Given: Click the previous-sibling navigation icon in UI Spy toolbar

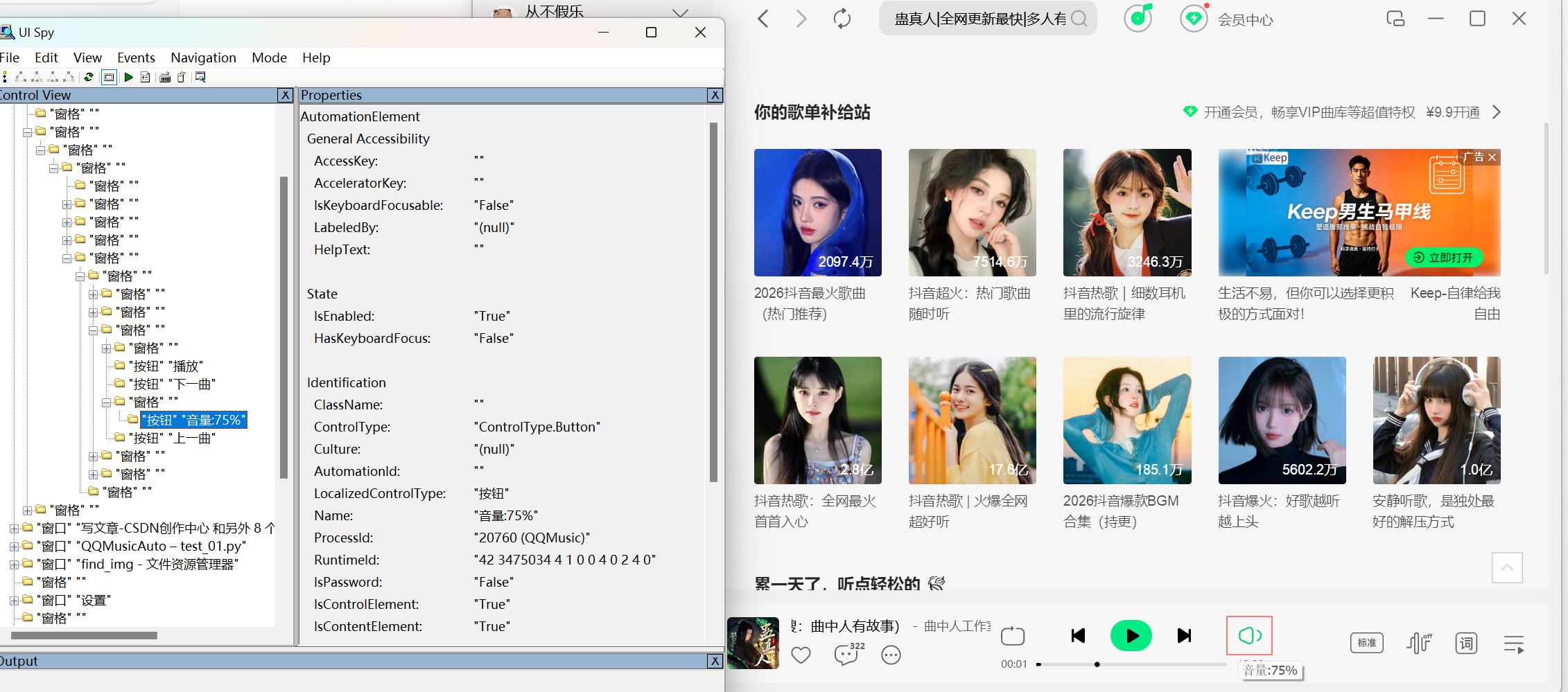Looking at the screenshot, I should coord(53,77).
